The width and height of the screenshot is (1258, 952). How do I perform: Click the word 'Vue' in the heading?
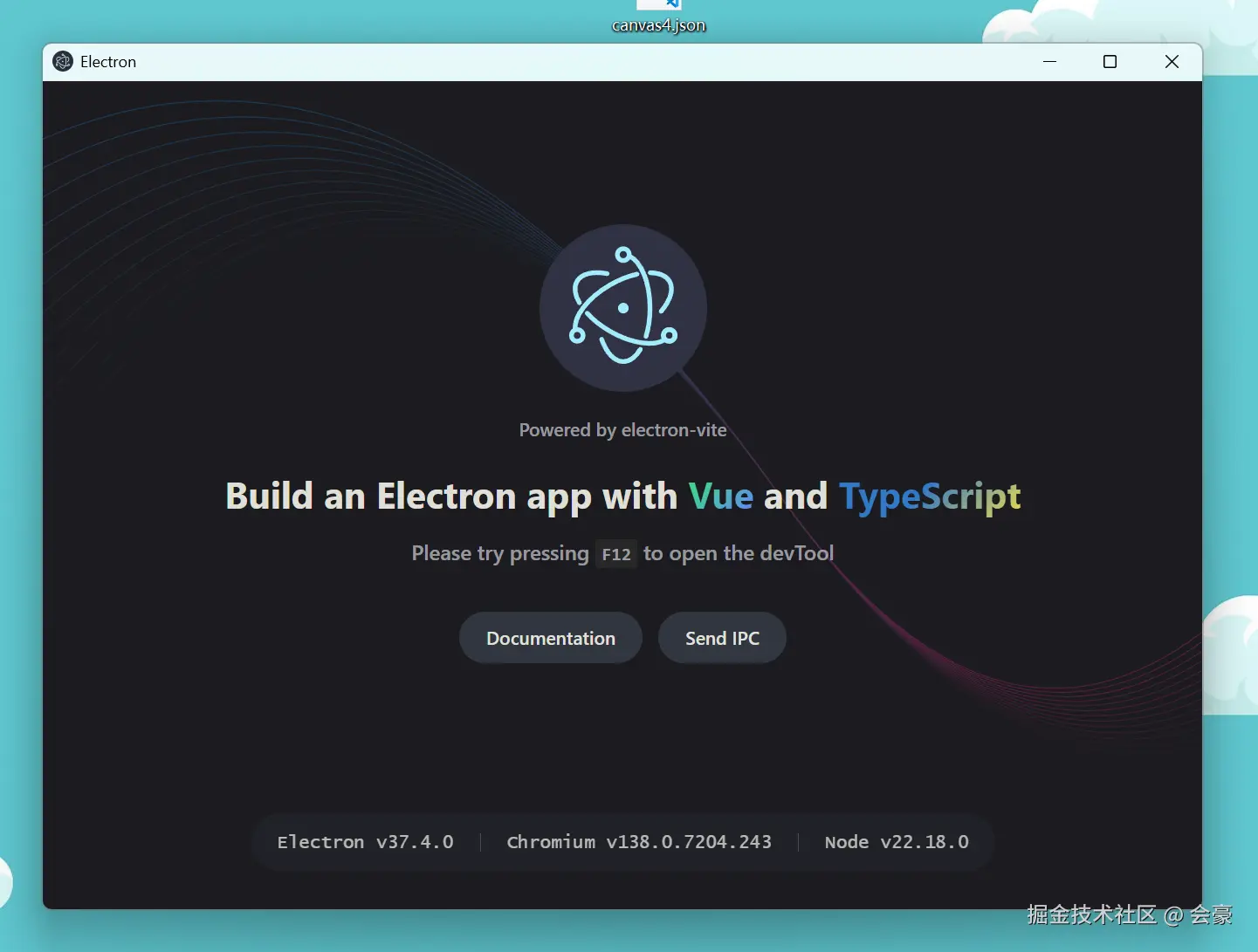click(x=721, y=496)
